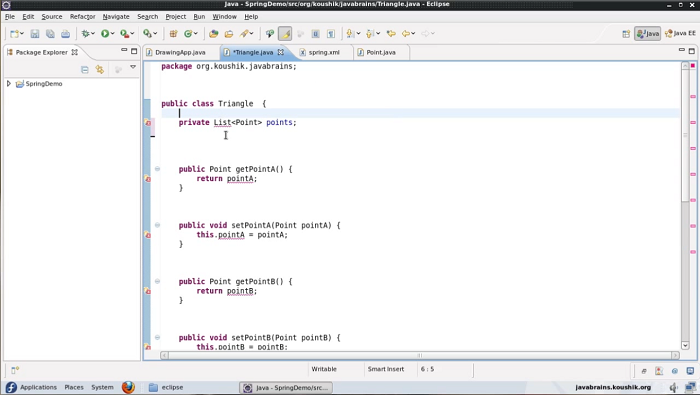Click the Last Edit Location icon
The width and height of the screenshot is (700, 395).
(x=391, y=33)
